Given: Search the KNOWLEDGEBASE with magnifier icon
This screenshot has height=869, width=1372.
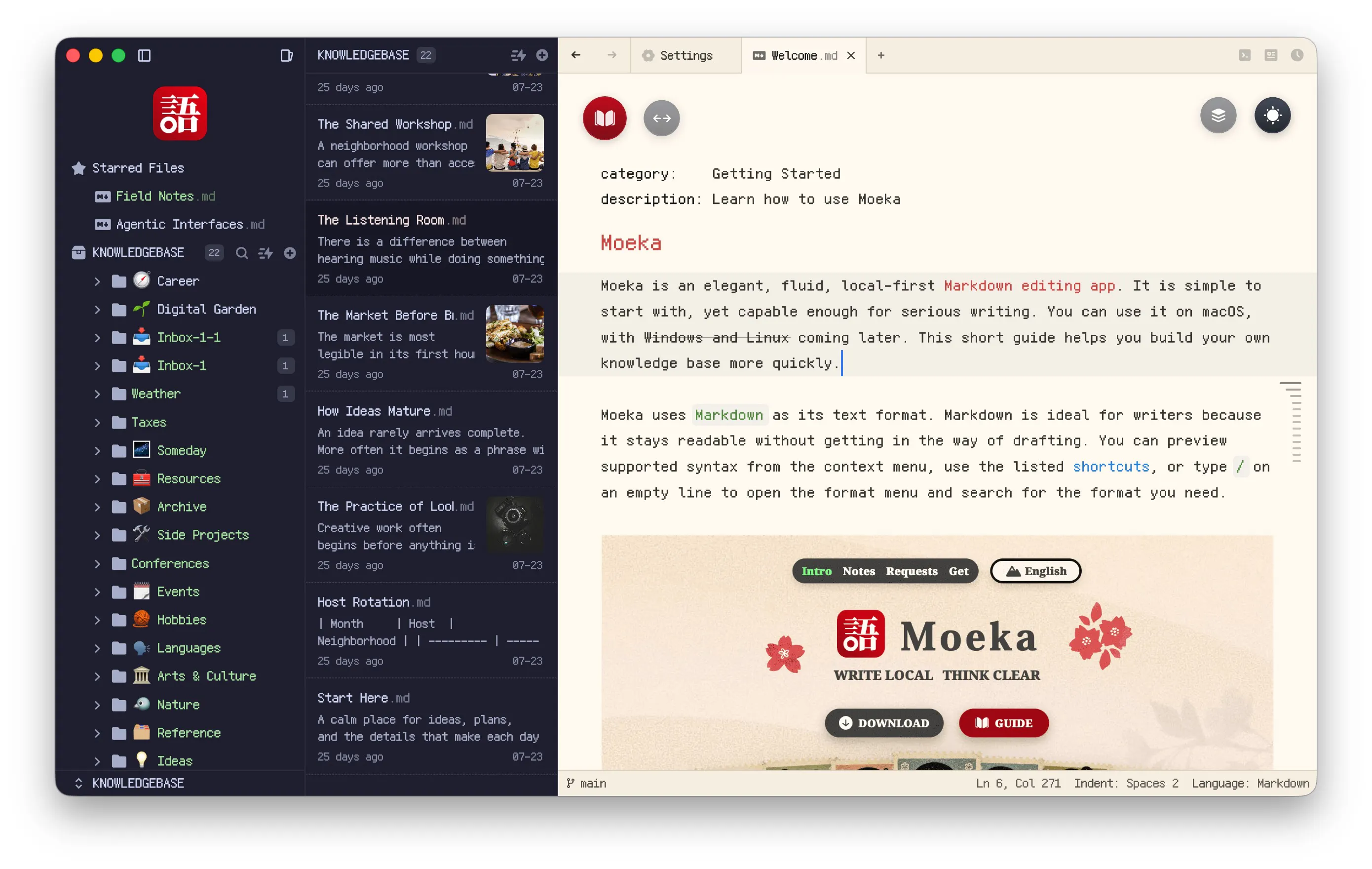Looking at the screenshot, I should [242, 253].
